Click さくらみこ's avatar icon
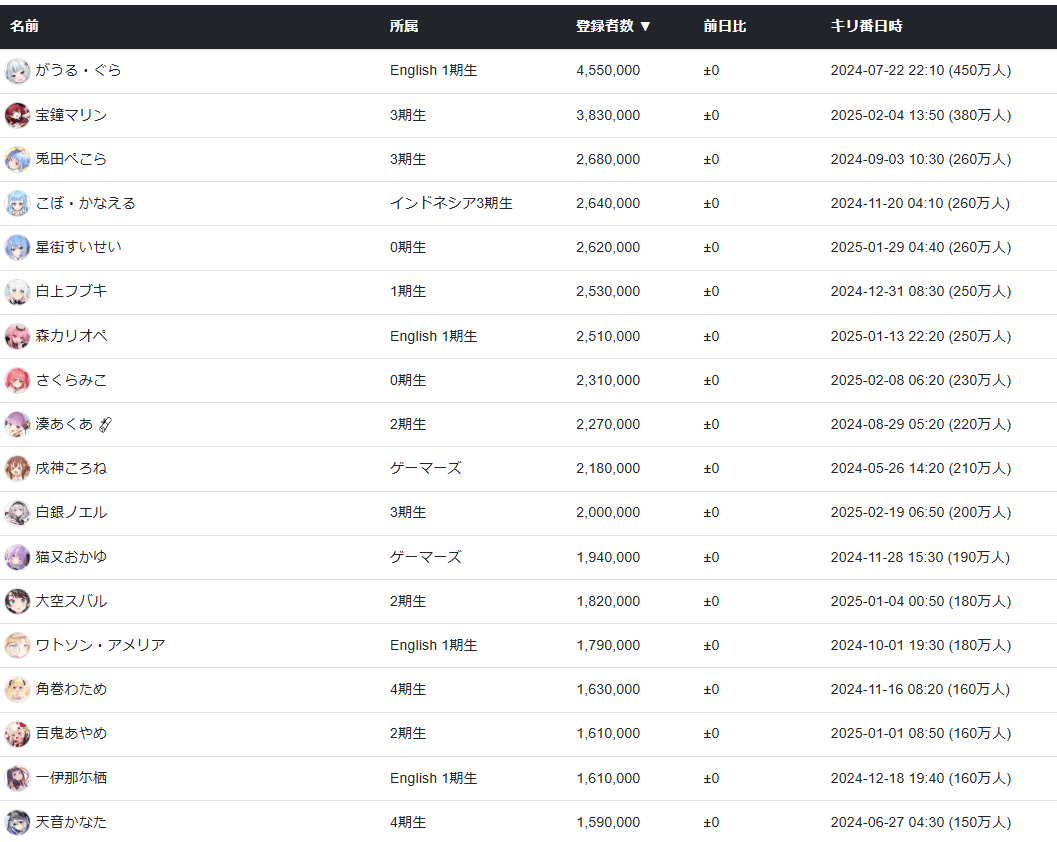1057x842 pixels. [17, 380]
